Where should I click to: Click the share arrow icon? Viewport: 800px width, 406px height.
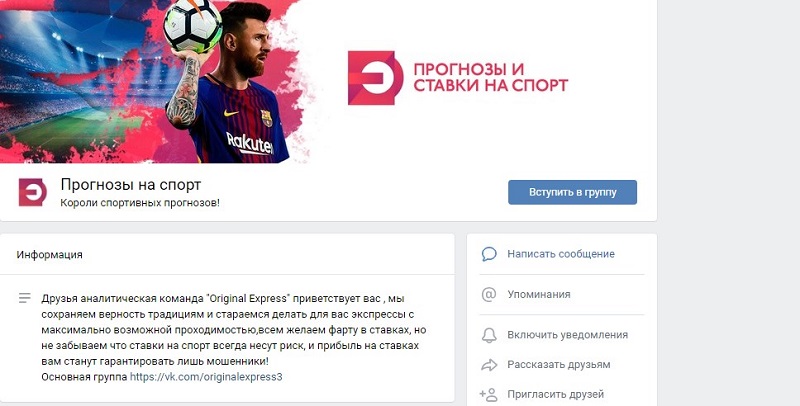click(489, 365)
